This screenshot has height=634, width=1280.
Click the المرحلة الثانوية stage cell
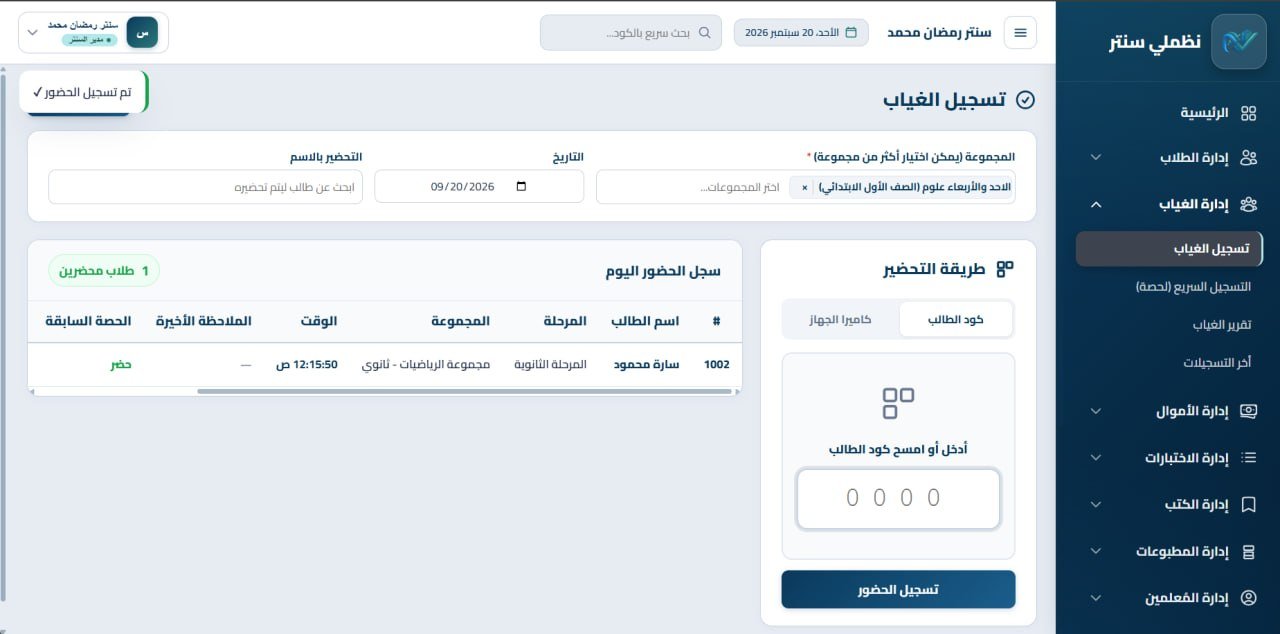[x=551, y=365]
